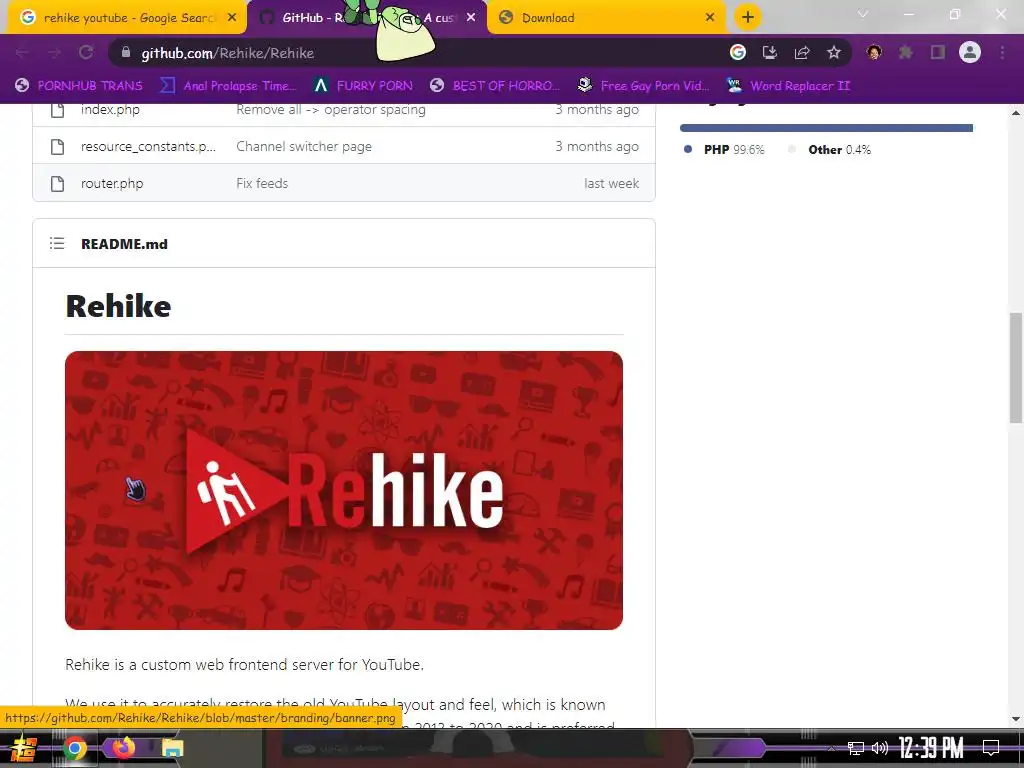Screen dimensions: 1024x768
Task: Click the Rehike heading text
Action: point(118,306)
